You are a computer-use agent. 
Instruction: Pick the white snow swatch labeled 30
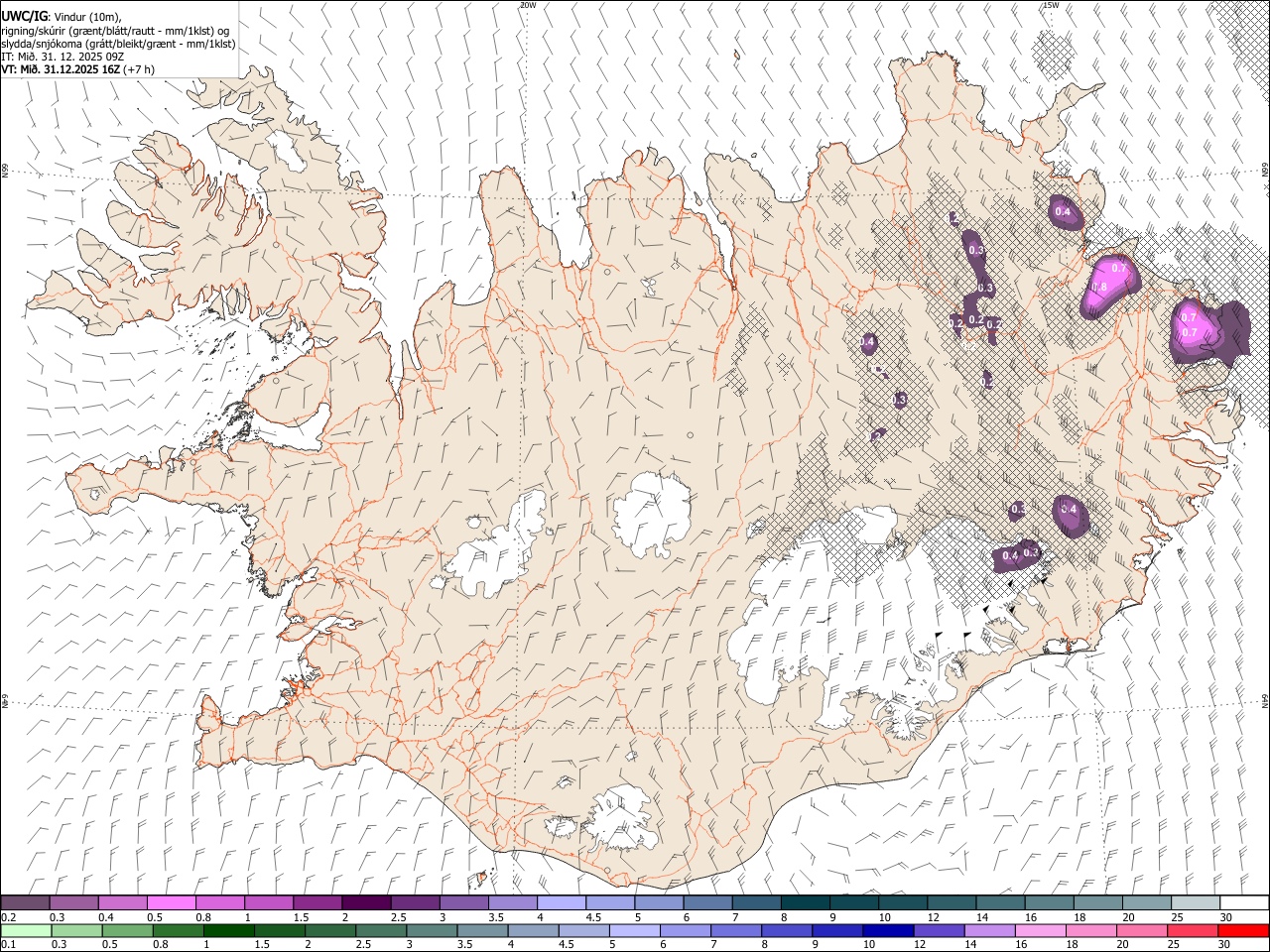pyautogui.click(x=1243, y=902)
